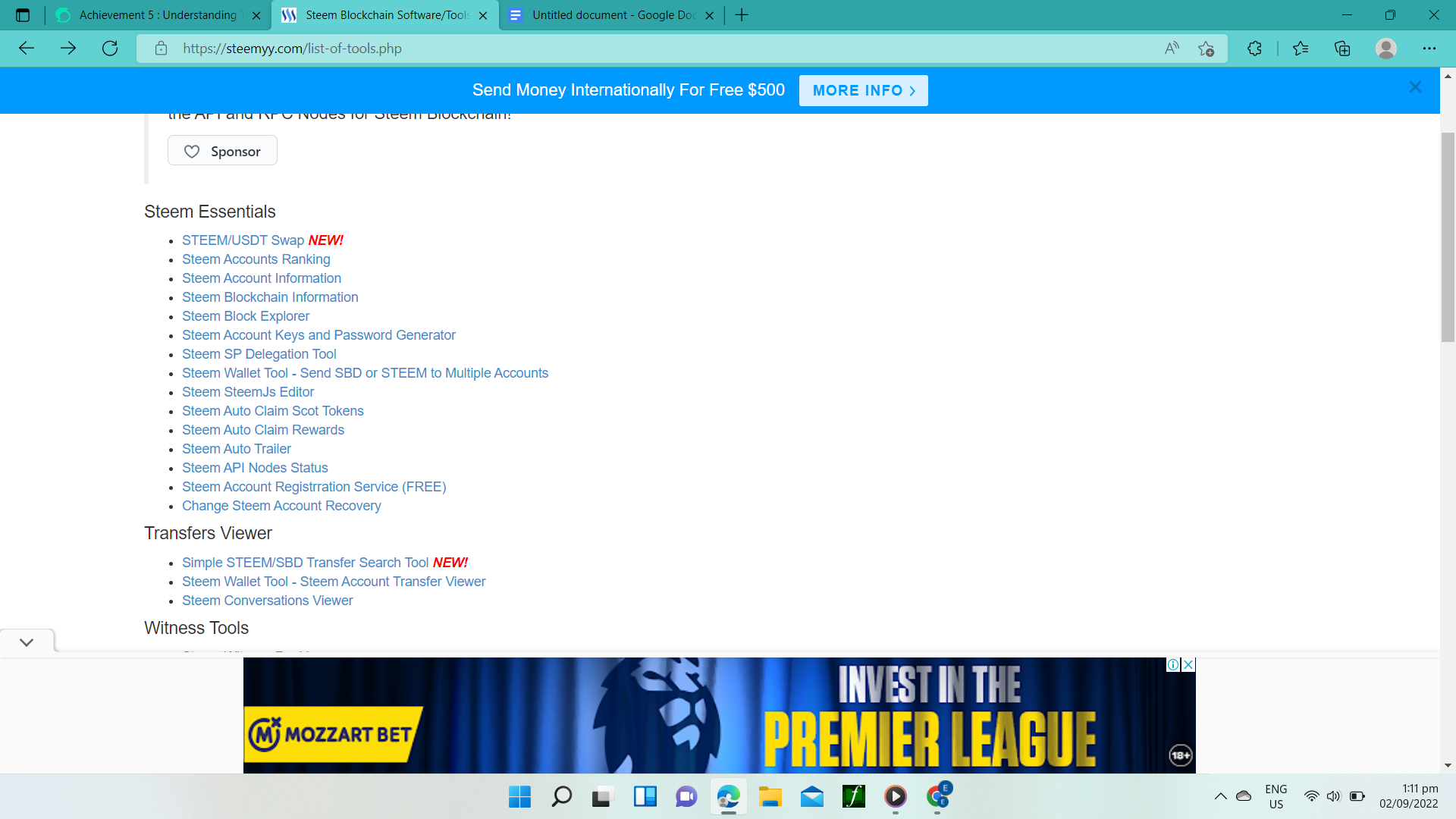Go forward in browser history
The height and width of the screenshot is (819, 1456).
tap(68, 49)
